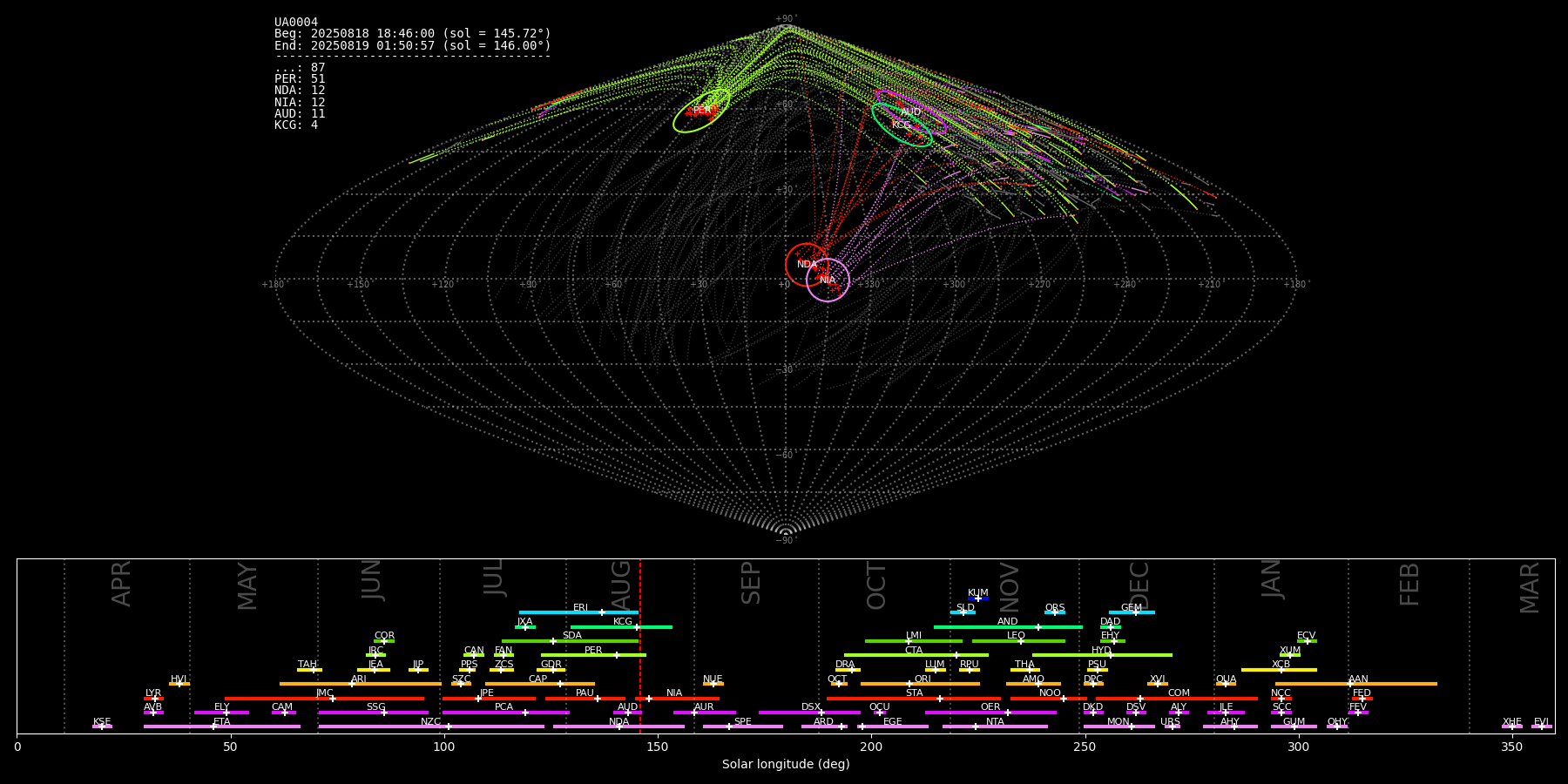
Task: Click the -60 latitude label on the map
Action: coord(785,455)
